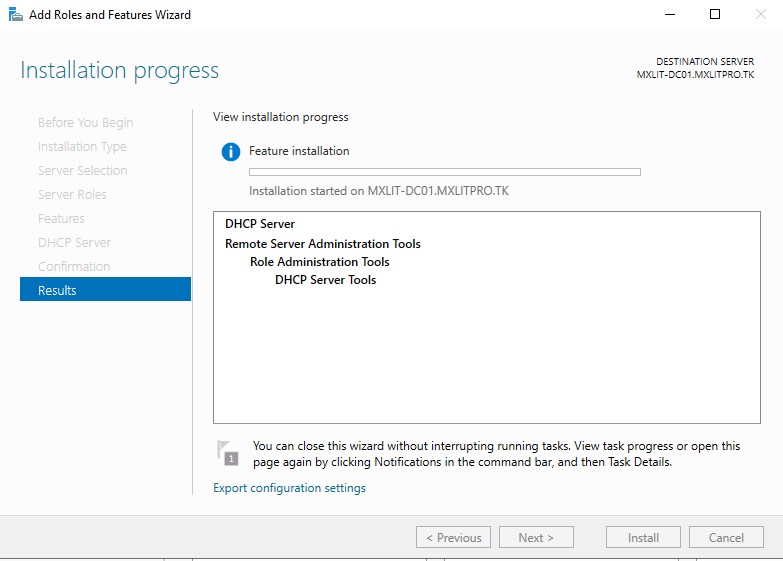This screenshot has height=561, width=783.
Task: Select Server Selection in sidebar
Action: coord(82,170)
